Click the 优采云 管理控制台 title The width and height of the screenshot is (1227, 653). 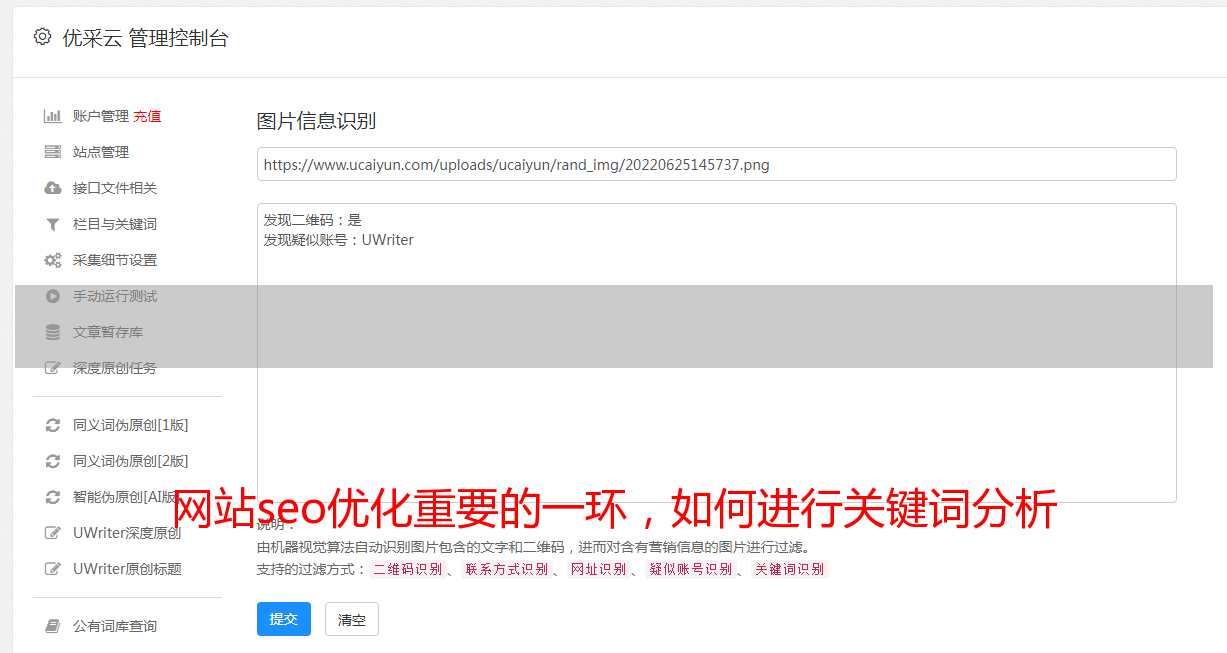(x=145, y=38)
